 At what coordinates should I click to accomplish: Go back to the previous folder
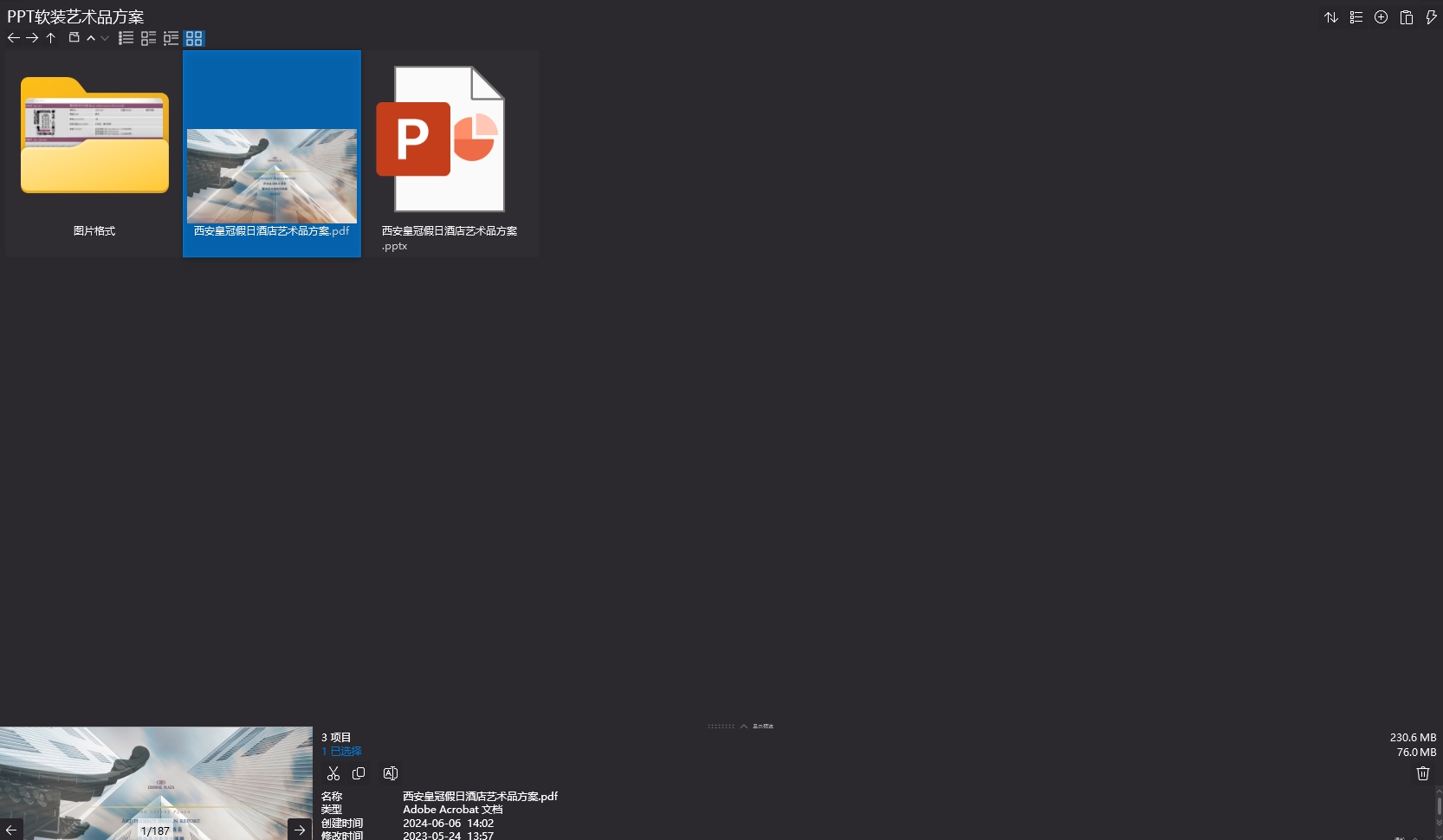tap(13, 38)
